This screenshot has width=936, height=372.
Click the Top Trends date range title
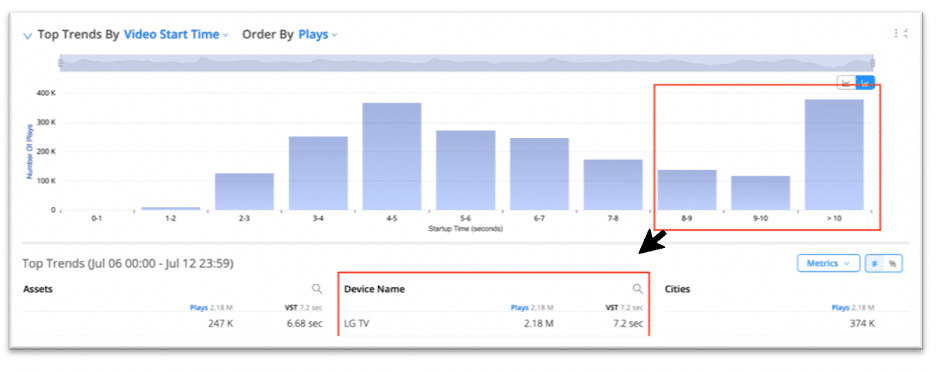coord(128,263)
